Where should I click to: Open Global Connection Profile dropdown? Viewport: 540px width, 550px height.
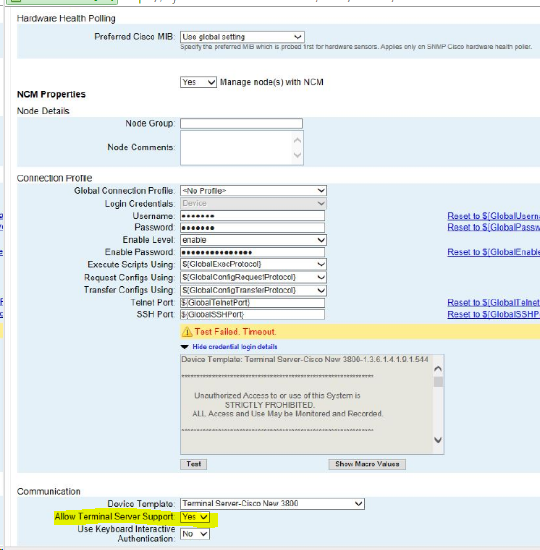253,190
